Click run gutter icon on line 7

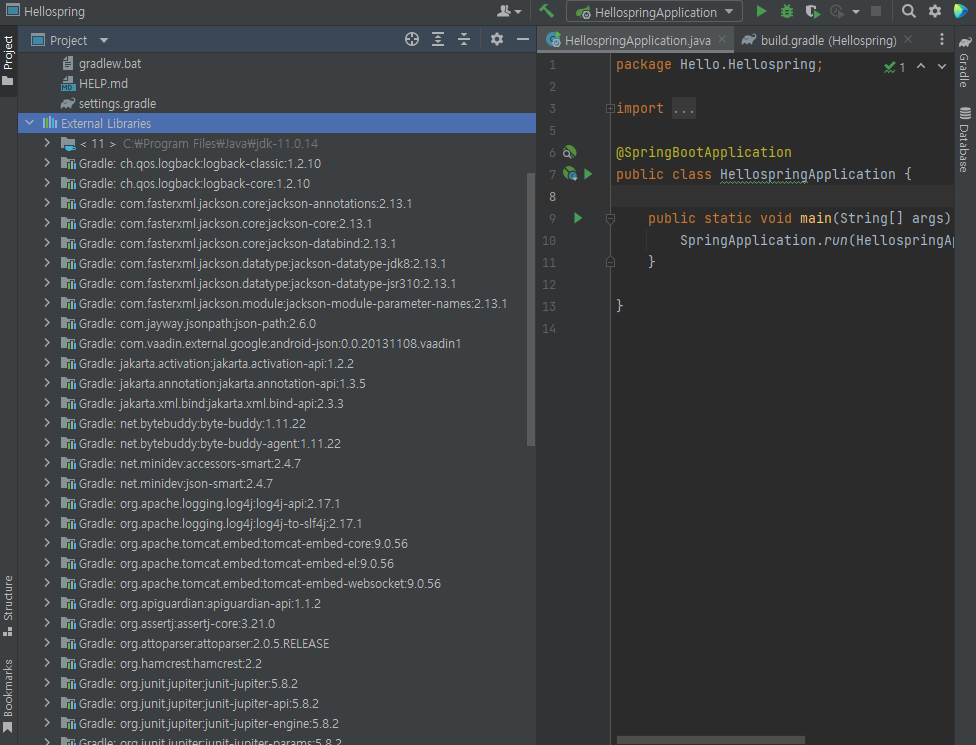pos(588,174)
